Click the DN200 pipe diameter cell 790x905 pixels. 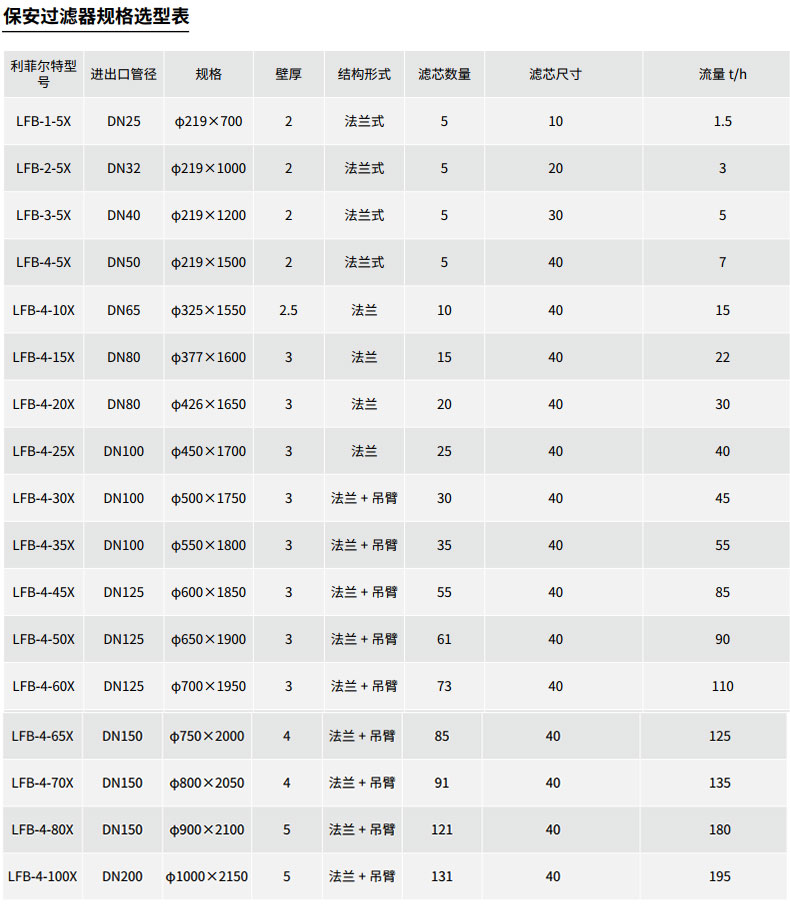coord(122,876)
